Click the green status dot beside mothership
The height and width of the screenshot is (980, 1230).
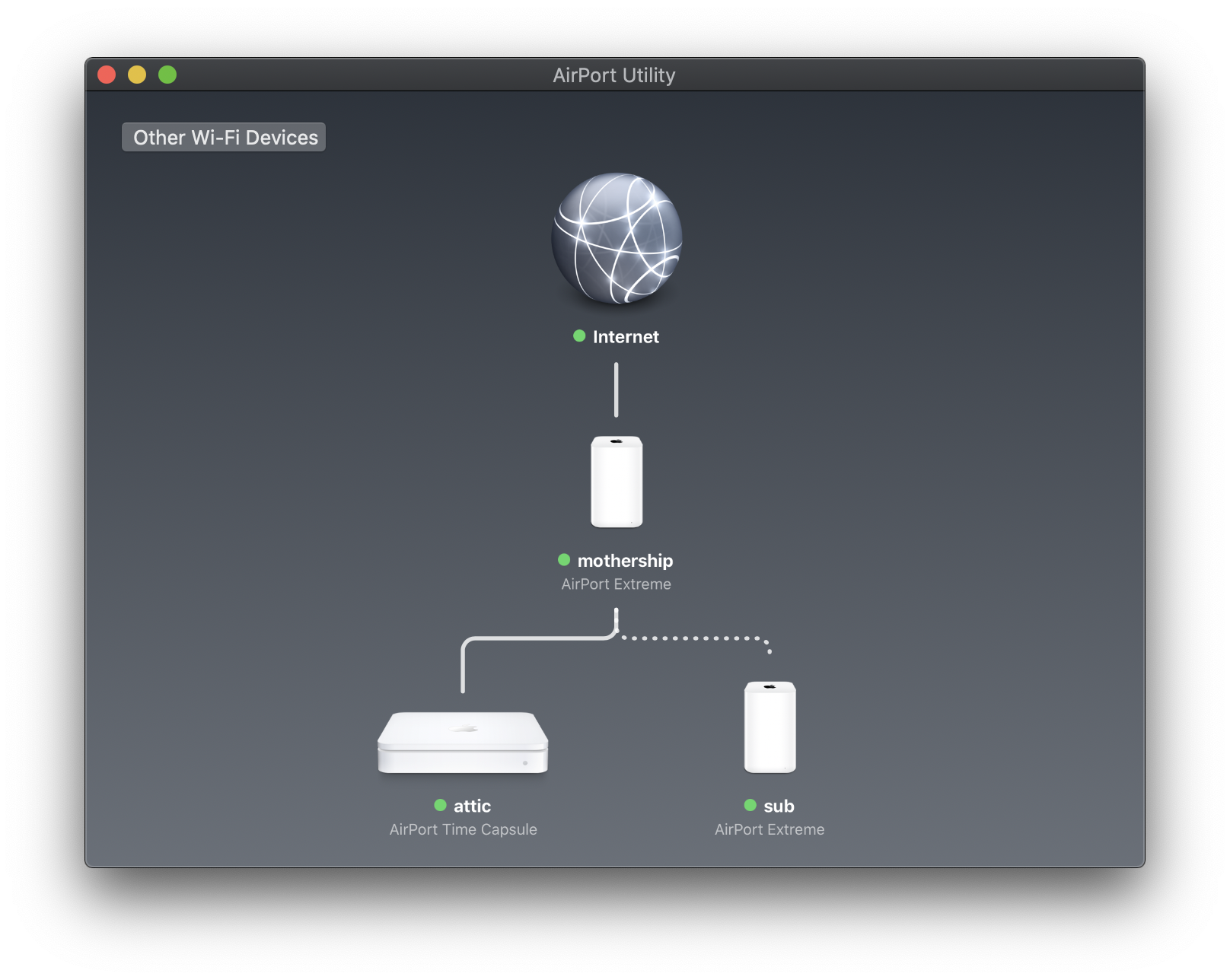(x=564, y=560)
